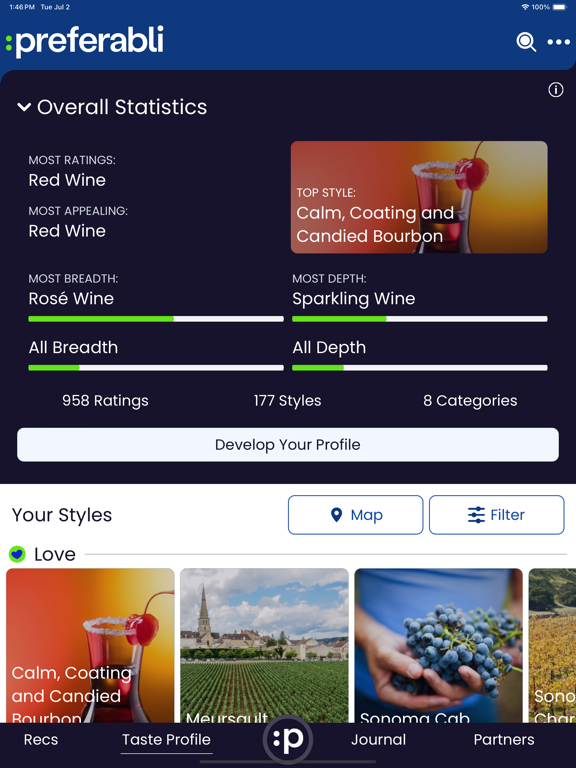The image size is (576, 768).
Task: Collapse the Overall Statistics section
Action: click(x=24, y=107)
